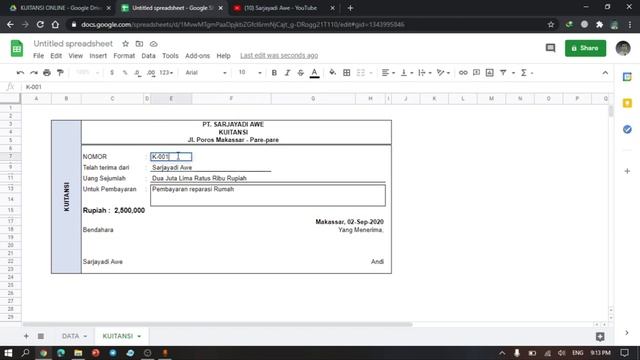Image resolution: width=640 pixels, height=360 pixels.
Task: Get add-ons with plus icon in side panel
Action: pyautogui.click(x=627, y=171)
